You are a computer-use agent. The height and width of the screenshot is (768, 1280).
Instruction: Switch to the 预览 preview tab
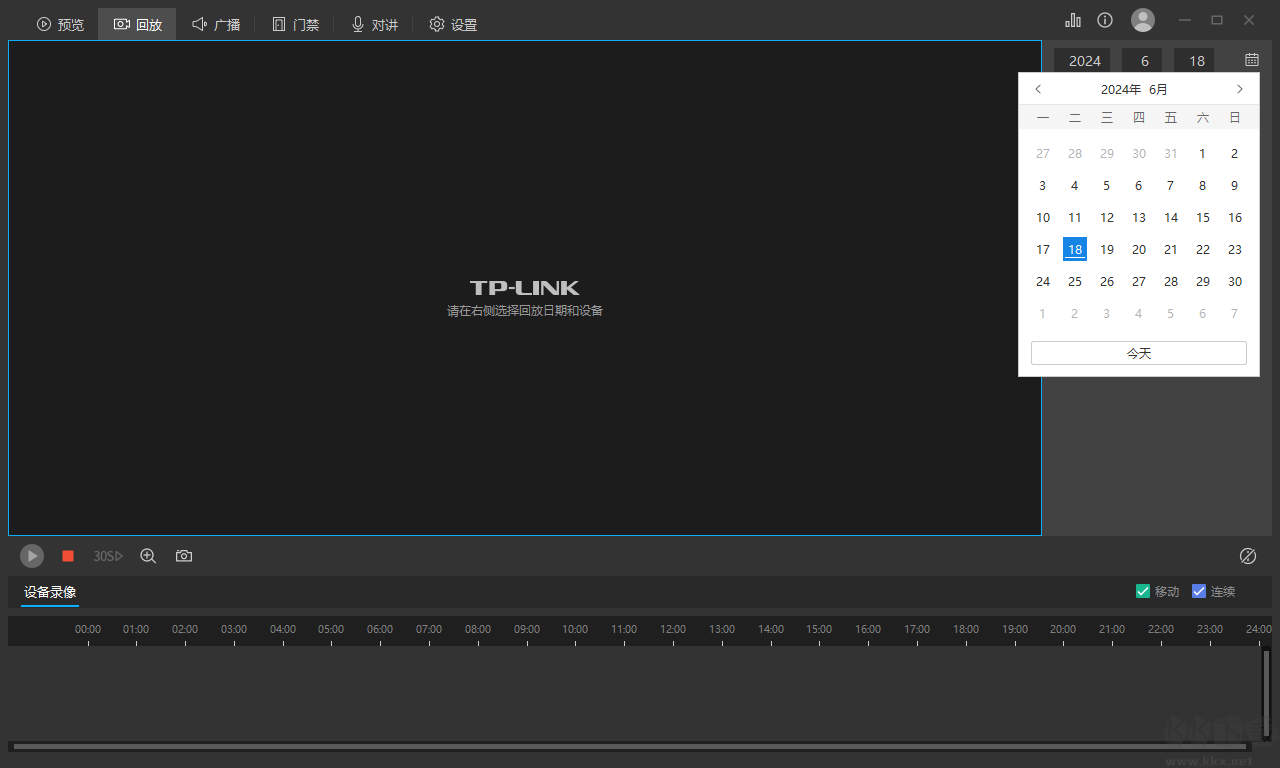[60, 24]
